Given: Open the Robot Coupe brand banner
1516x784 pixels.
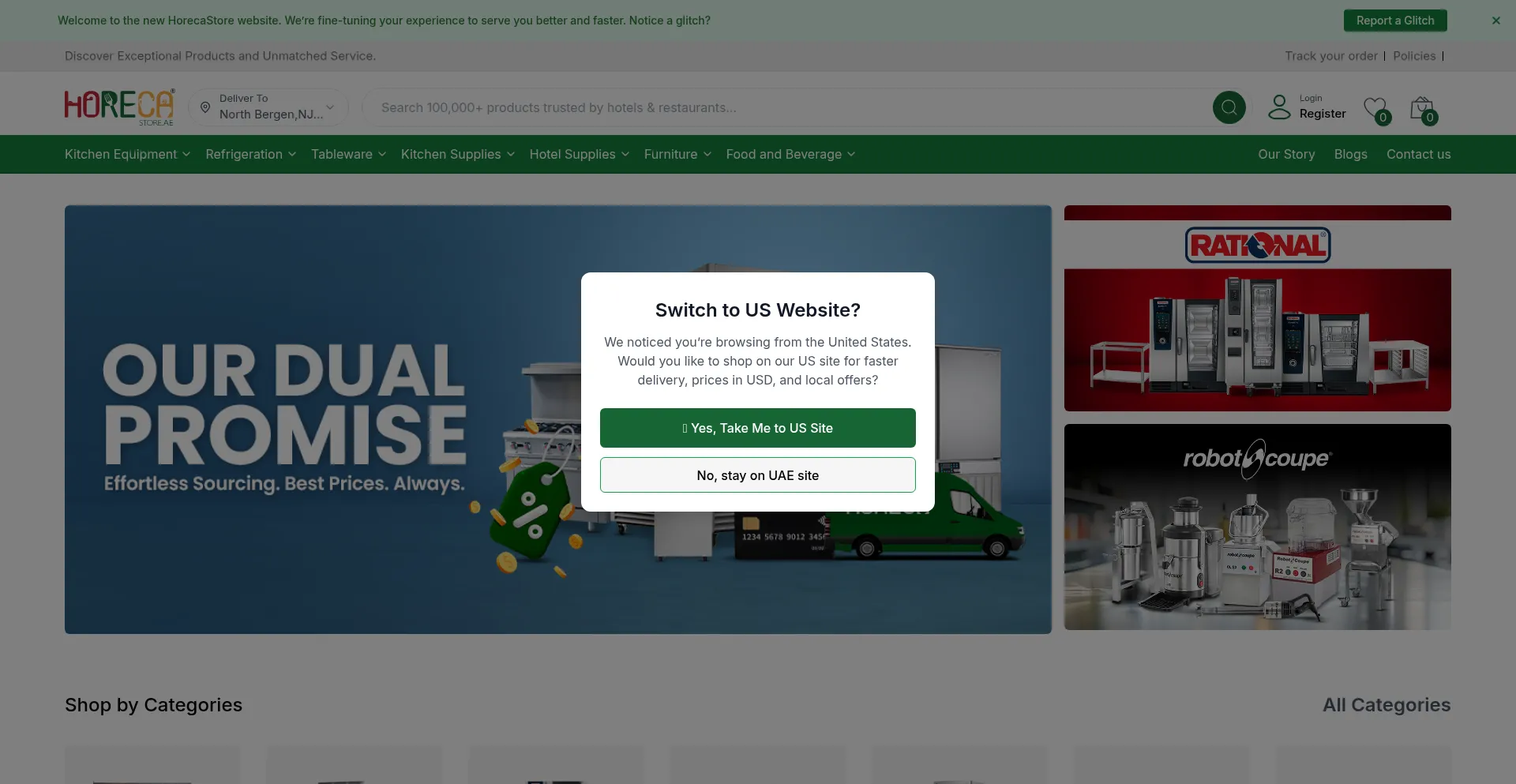Looking at the screenshot, I should (1257, 527).
